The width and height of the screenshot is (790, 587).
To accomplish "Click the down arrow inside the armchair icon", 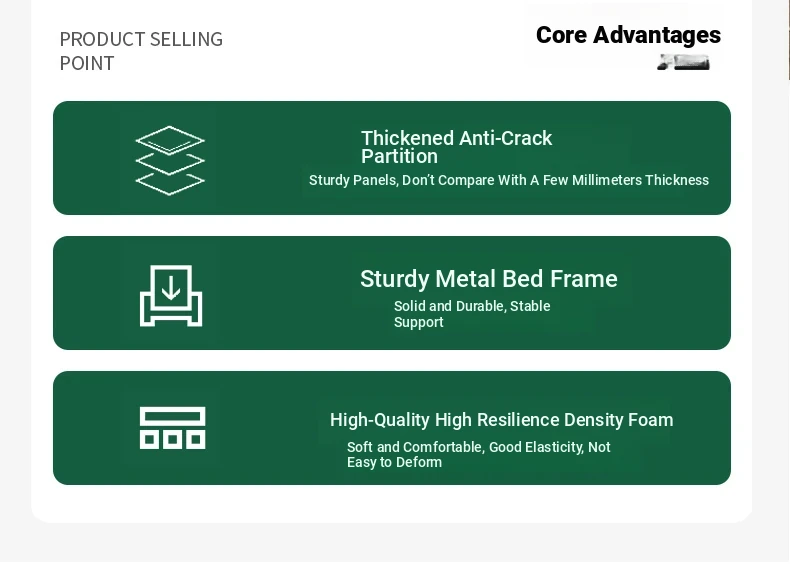I will coord(171,288).
